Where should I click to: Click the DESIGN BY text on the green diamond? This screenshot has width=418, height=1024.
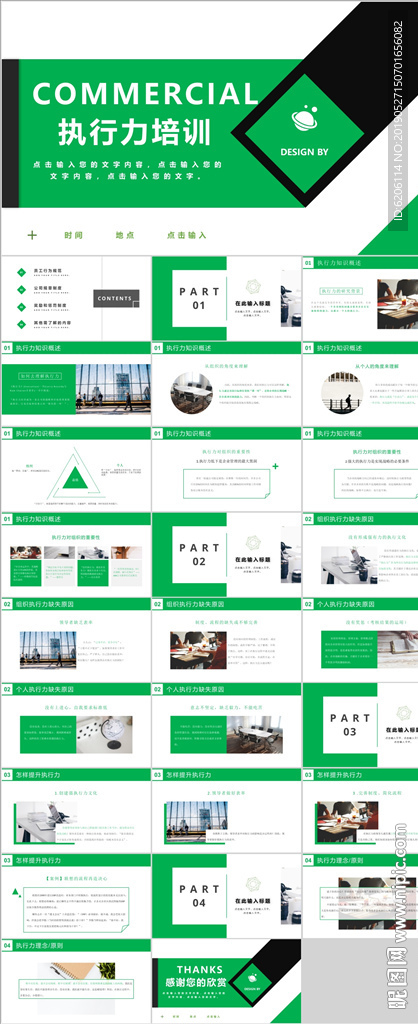304,152
